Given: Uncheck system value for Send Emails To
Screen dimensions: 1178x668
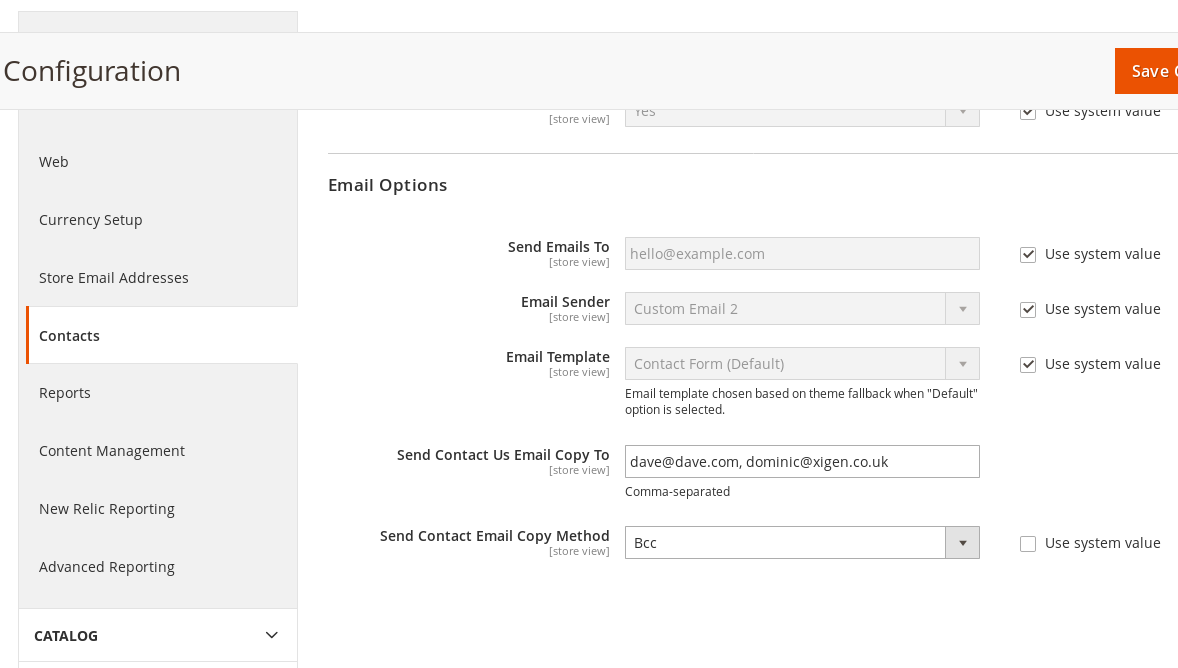Looking at the screenshot, I should 1028,255.
